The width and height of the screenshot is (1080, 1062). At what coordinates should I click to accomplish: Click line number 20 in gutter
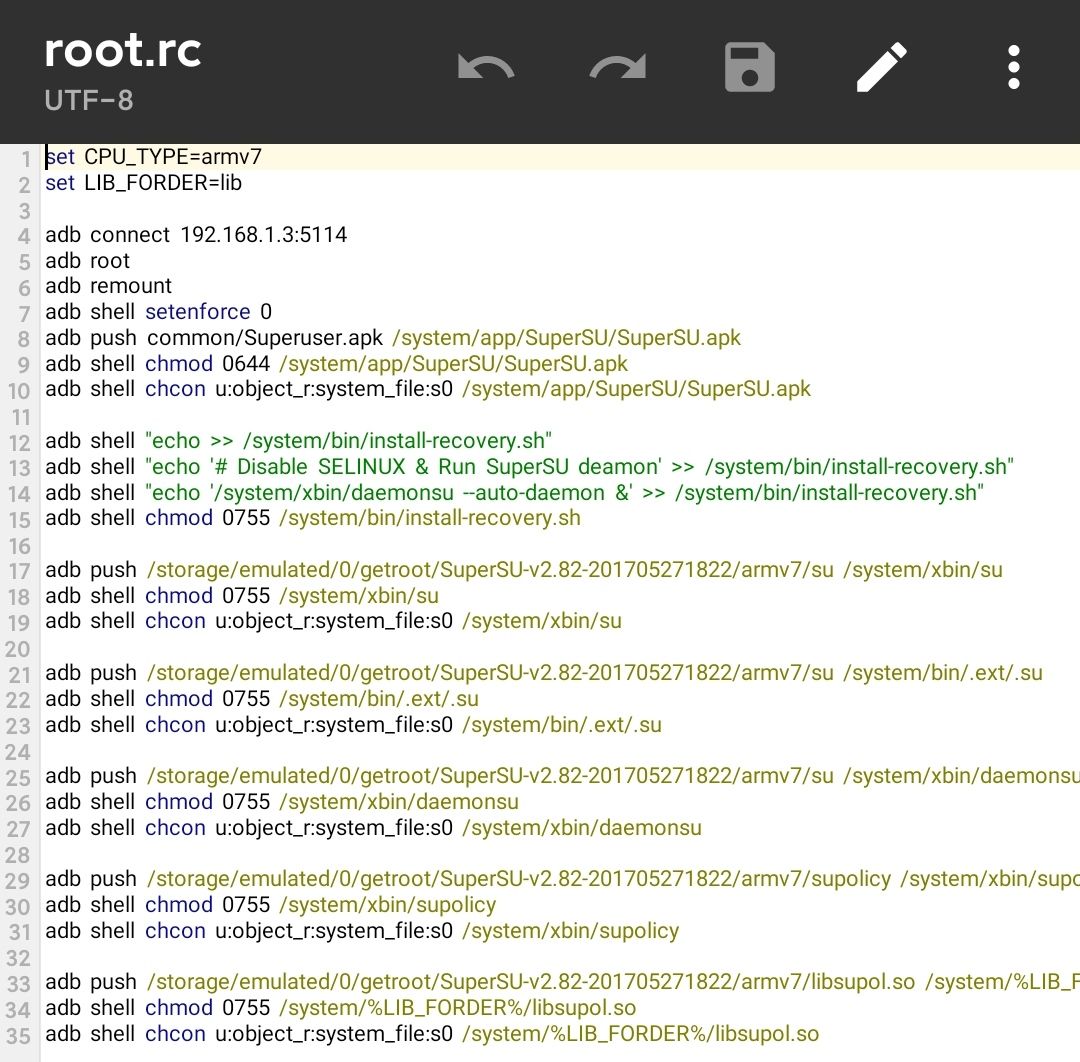[x=18, y=649]
